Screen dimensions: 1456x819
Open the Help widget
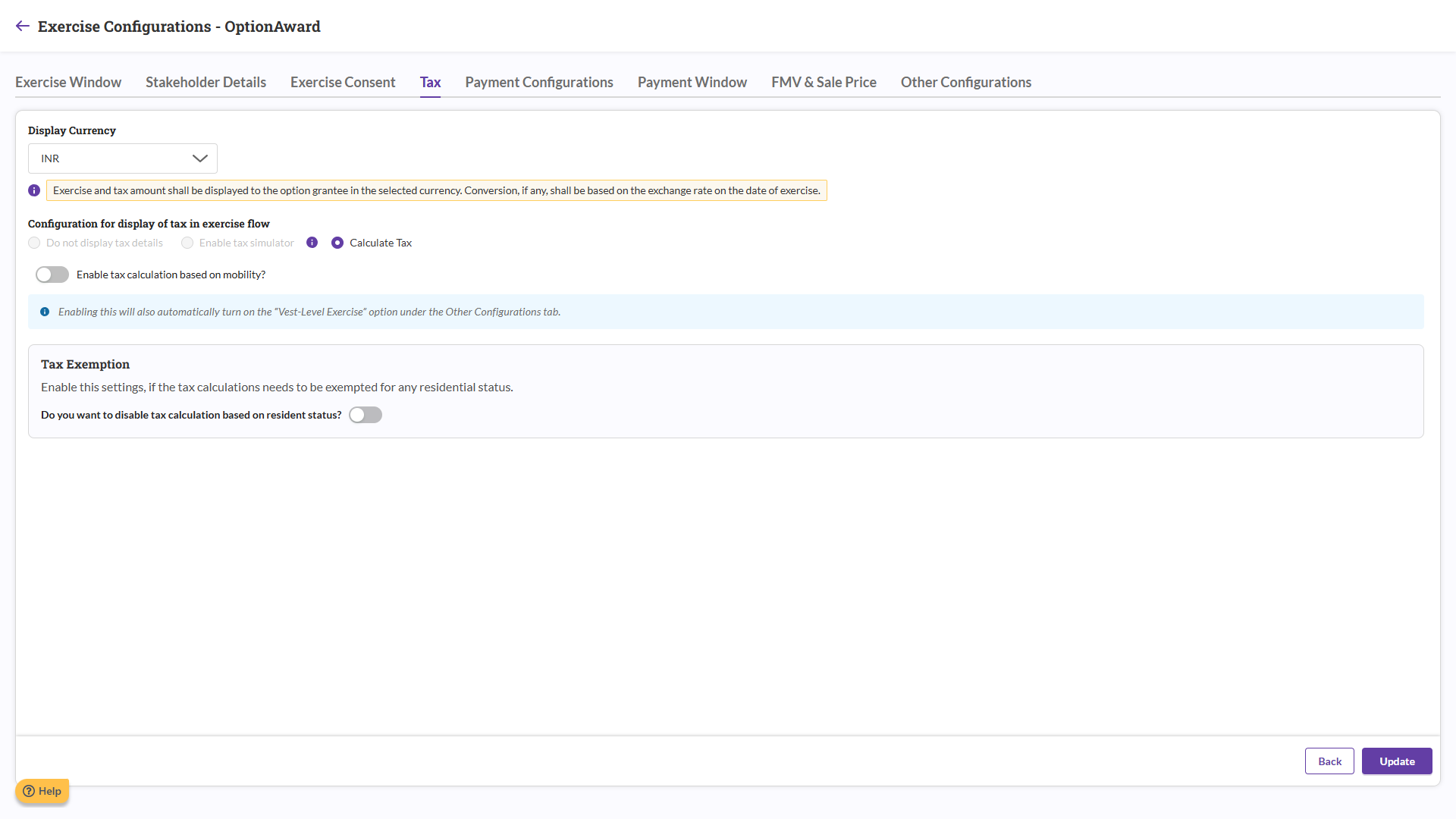coord(42,791)
